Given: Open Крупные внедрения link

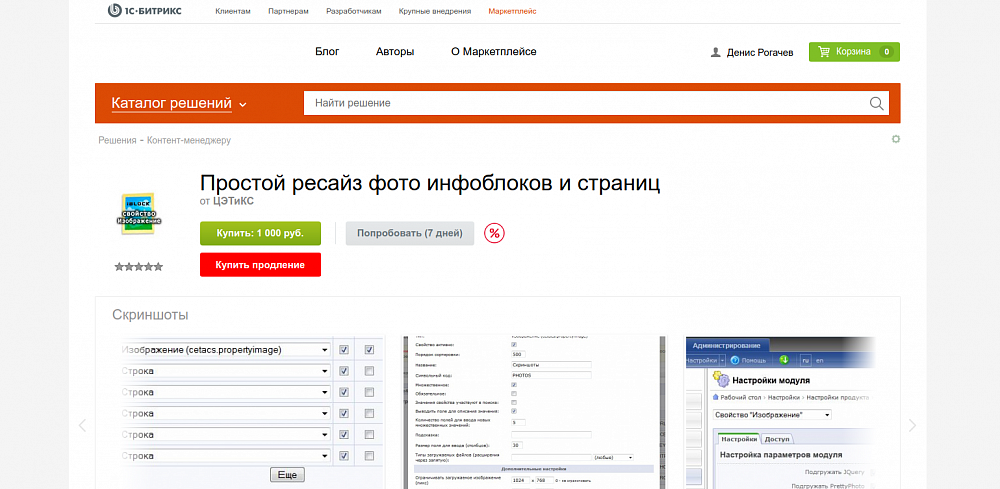Looking at the screenshot, I should pyautogui.click(x=435, y=11).
